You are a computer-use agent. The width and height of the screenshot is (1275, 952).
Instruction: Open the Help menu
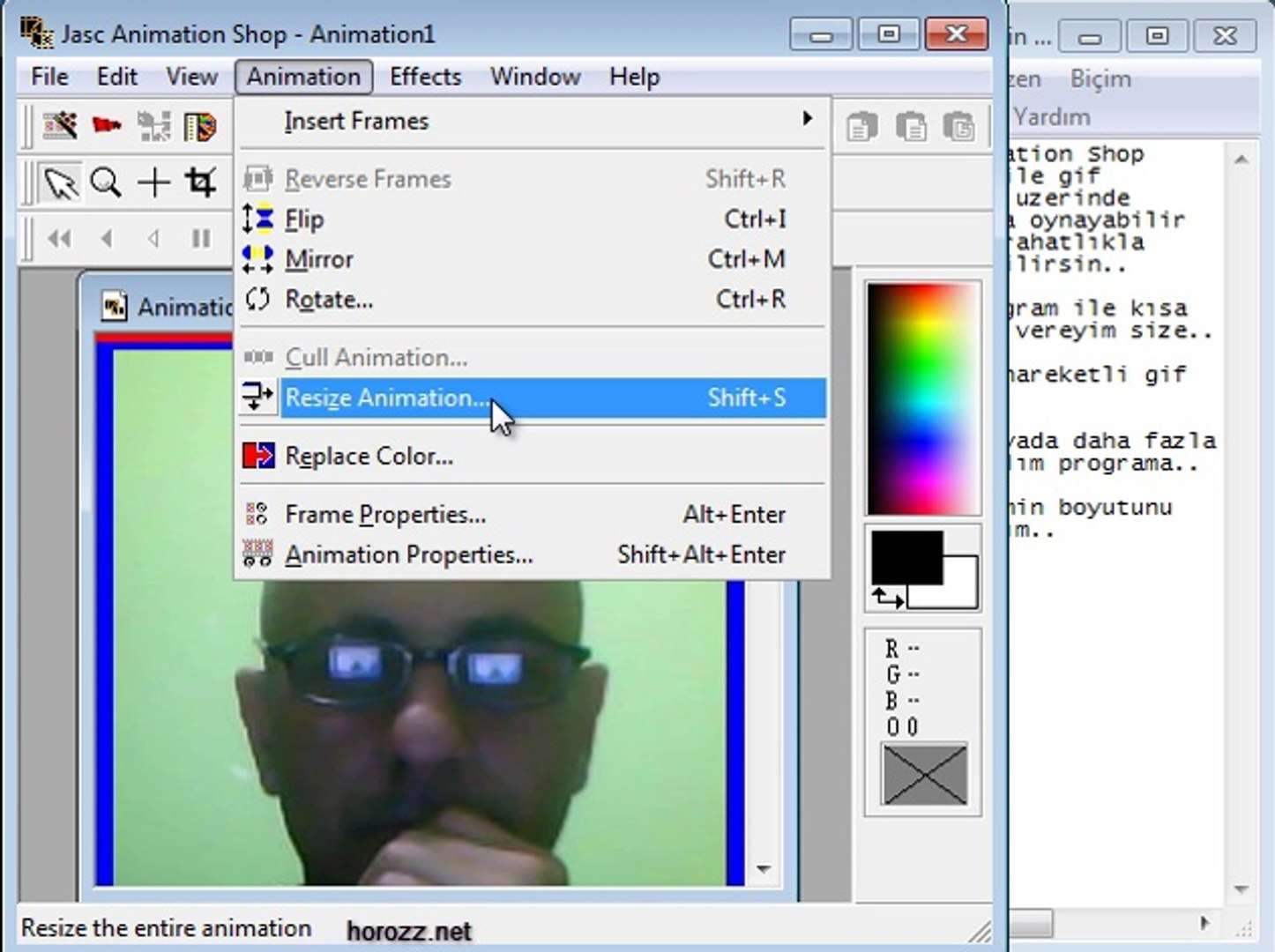[x=634, y=77]
